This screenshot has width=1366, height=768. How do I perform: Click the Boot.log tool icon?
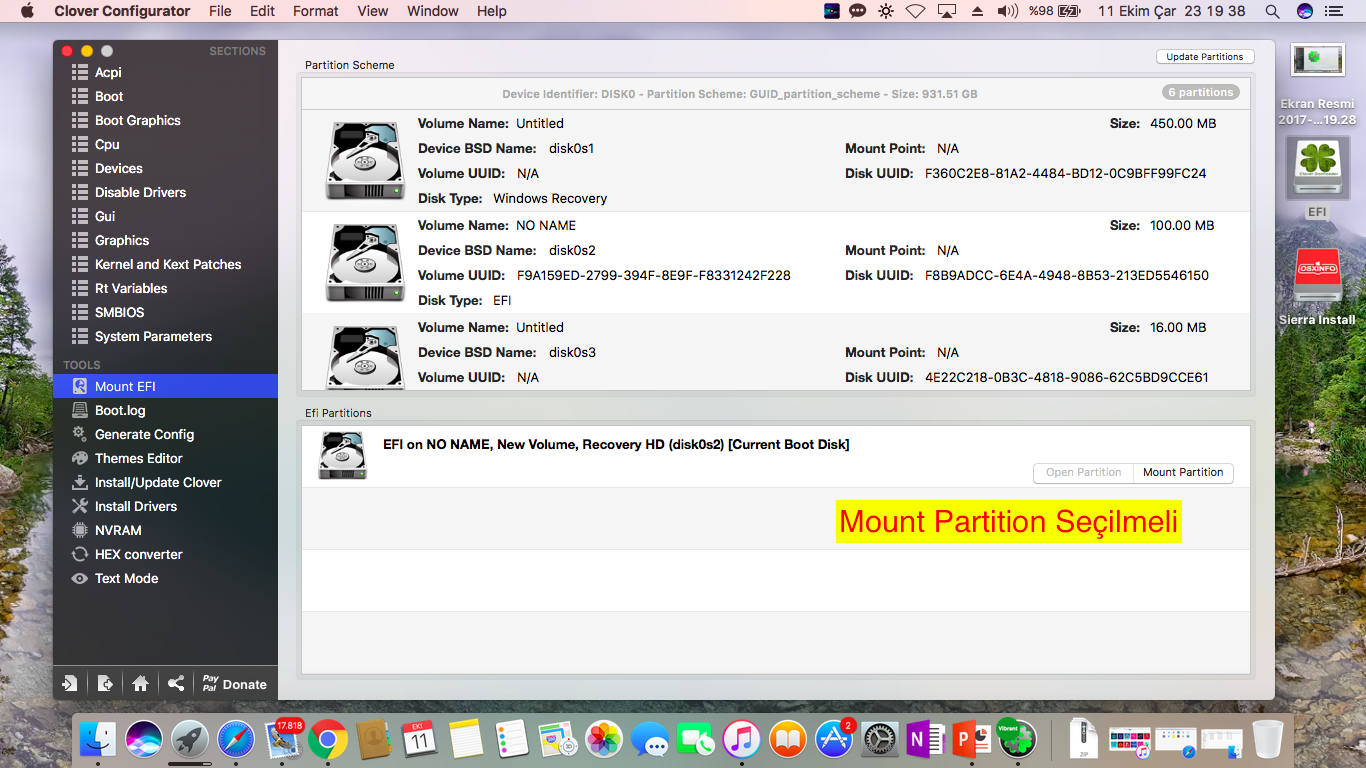pyautogui.click(x=80, y=410)
